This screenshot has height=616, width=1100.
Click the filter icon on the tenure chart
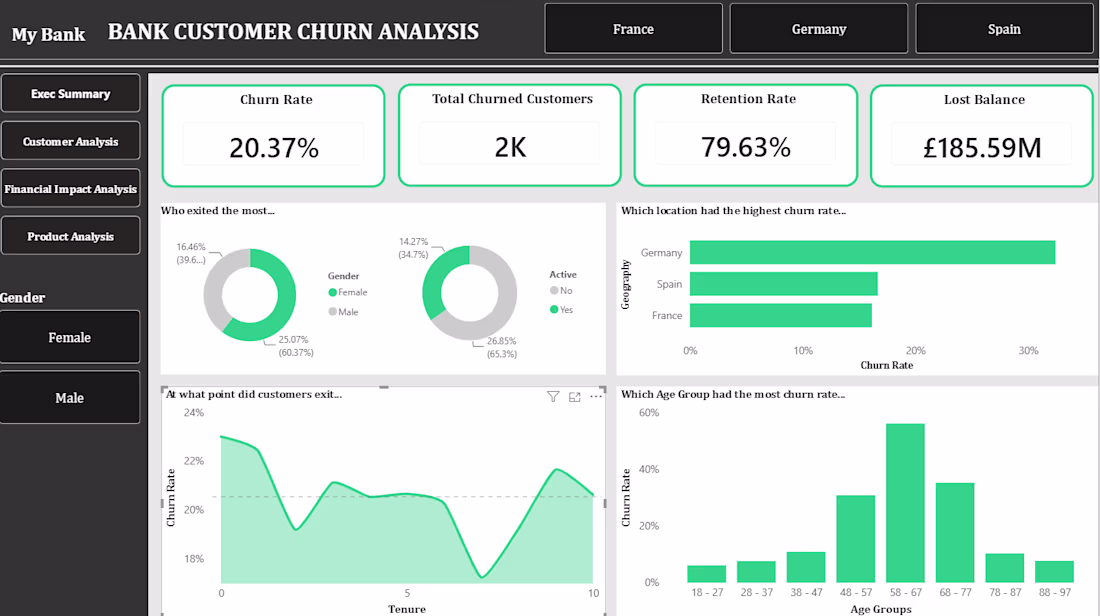[553, 397]
